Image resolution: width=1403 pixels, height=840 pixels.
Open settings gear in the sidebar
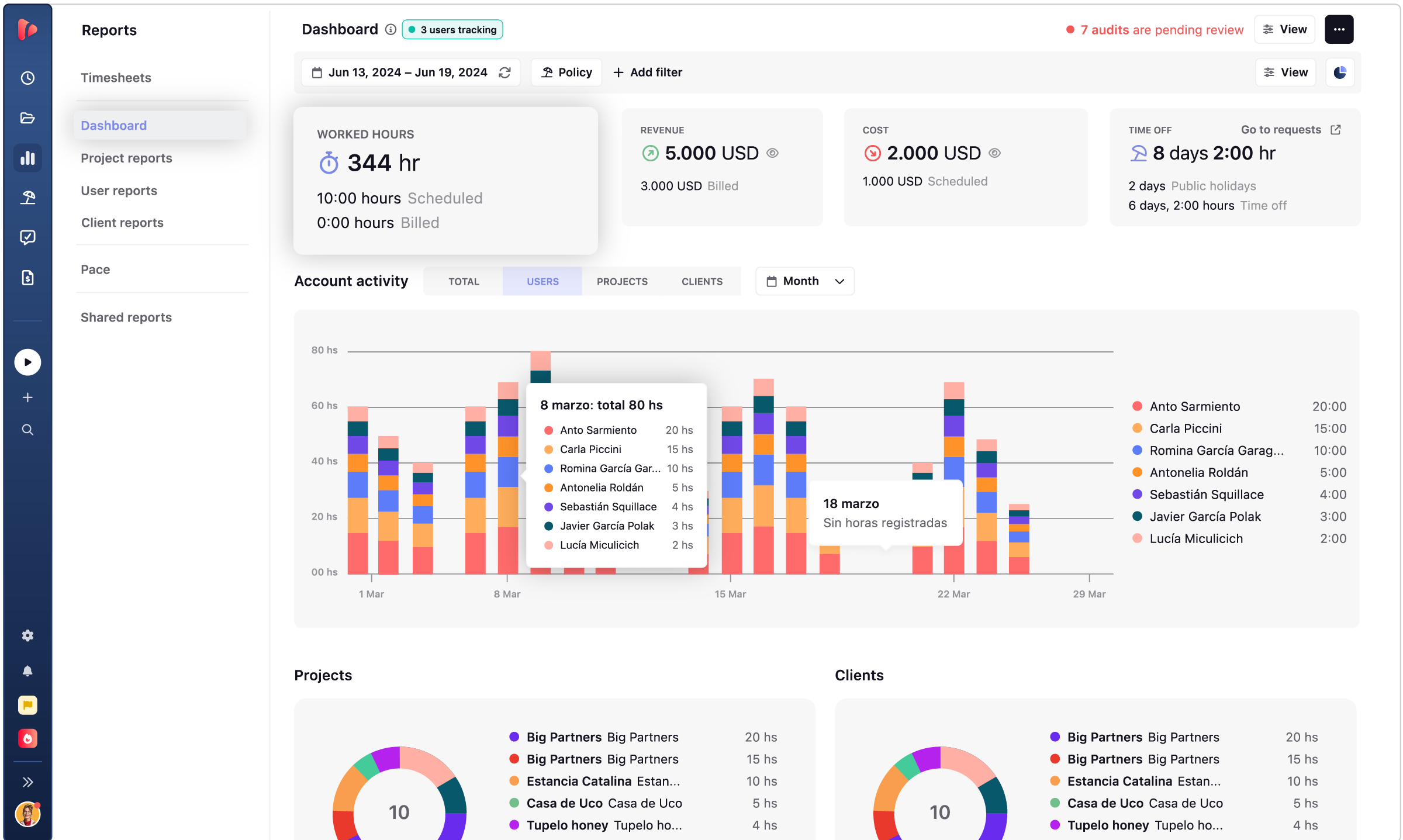coord(27,635)
